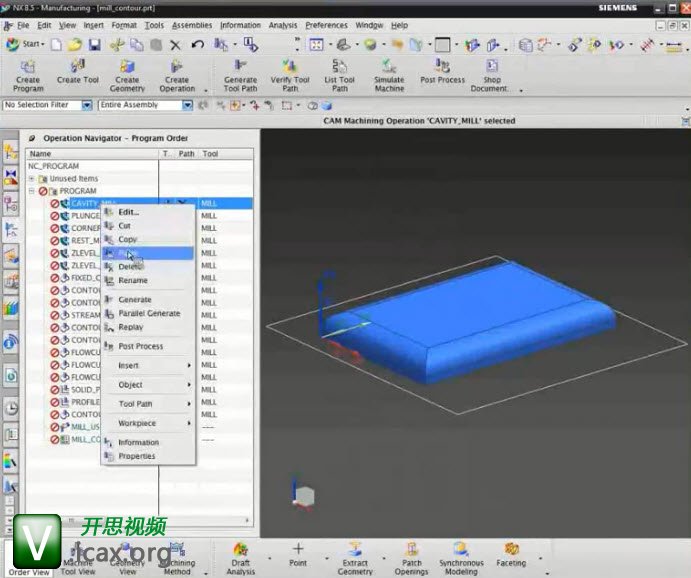This screenshot has height=578, width=691.
Task: Click the Start button in toolbar
Action: (x=25, y=44)
